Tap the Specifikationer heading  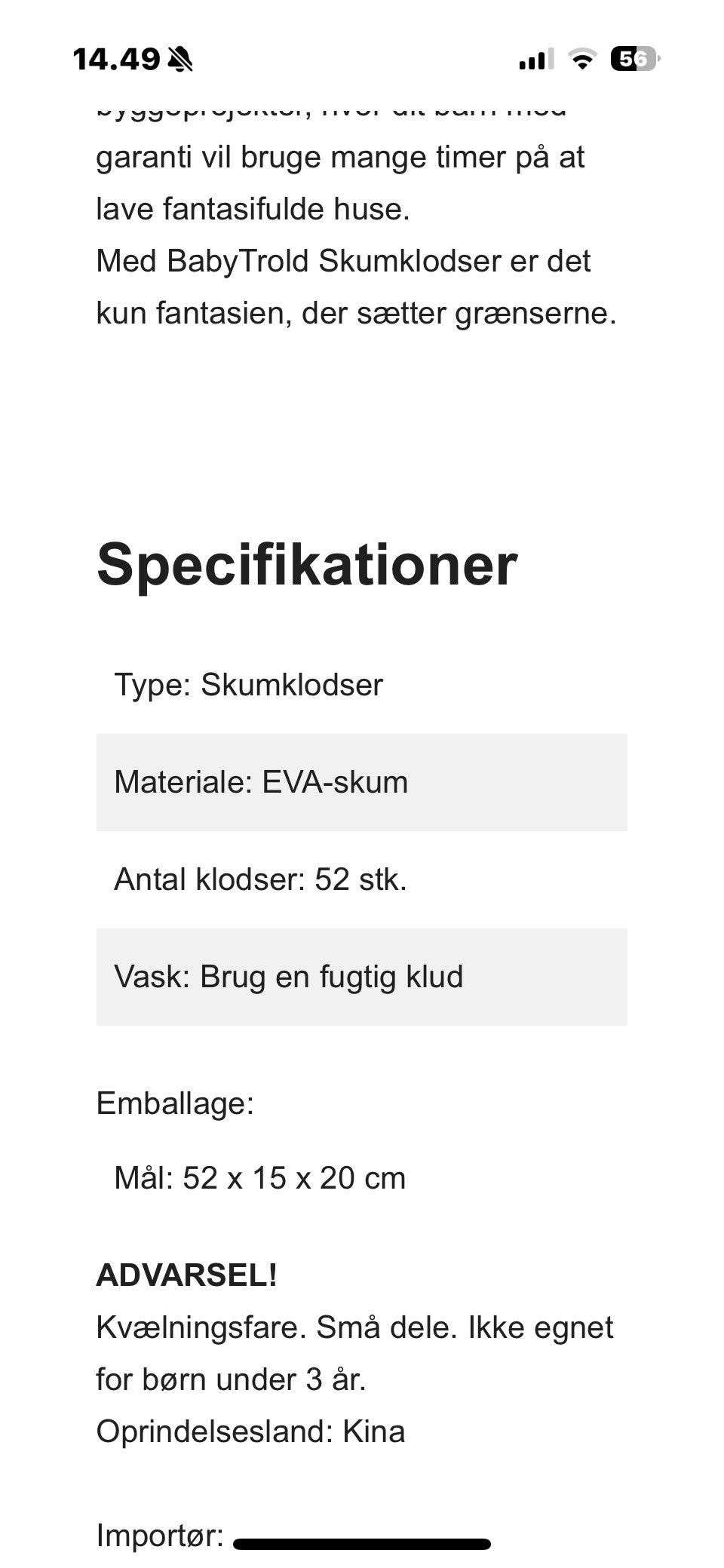point(307,564)
